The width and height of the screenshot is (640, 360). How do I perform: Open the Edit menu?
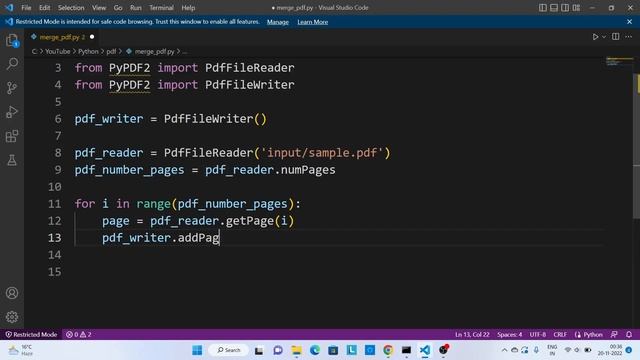[44, 8]
